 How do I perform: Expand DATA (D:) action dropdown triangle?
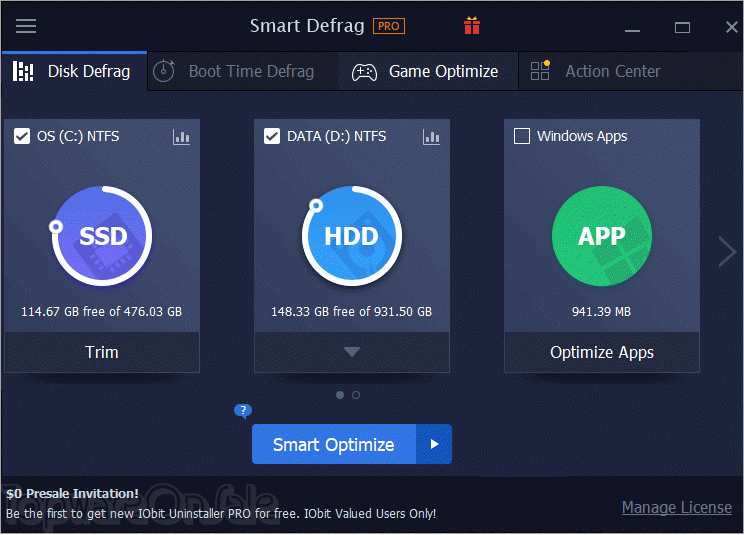click(x=352, y=352)
